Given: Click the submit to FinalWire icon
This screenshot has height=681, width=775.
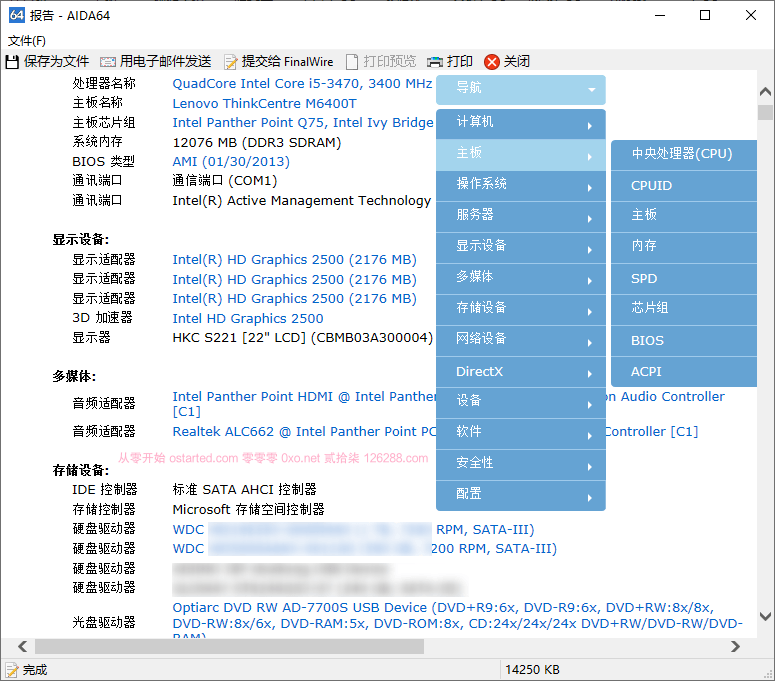Looking at the screenshot, I should (x=230, y=62).
